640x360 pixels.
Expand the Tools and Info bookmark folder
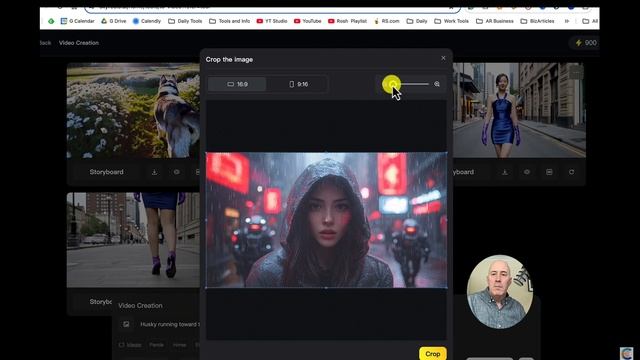pyautogui.click(x=229, y=21)
